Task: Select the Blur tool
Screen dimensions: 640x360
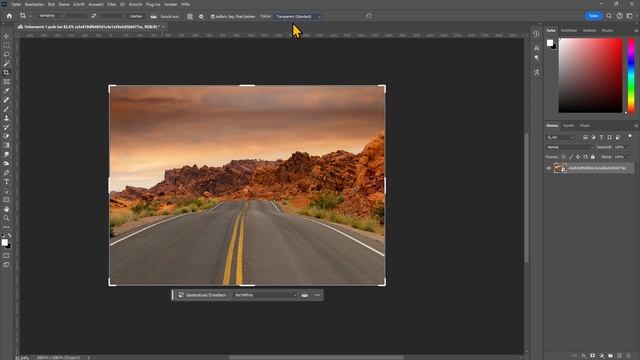Action: pyautogui.click(x=6, y=155)
